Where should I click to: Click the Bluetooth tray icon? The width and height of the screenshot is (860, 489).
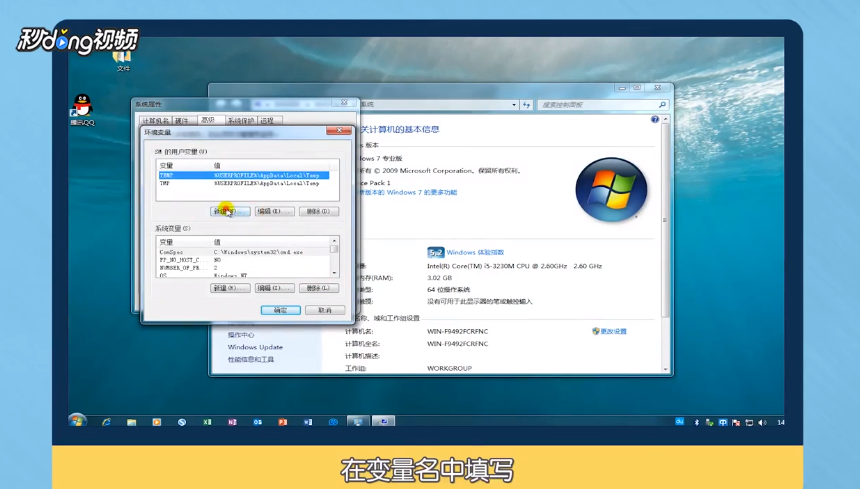point(697,422)
